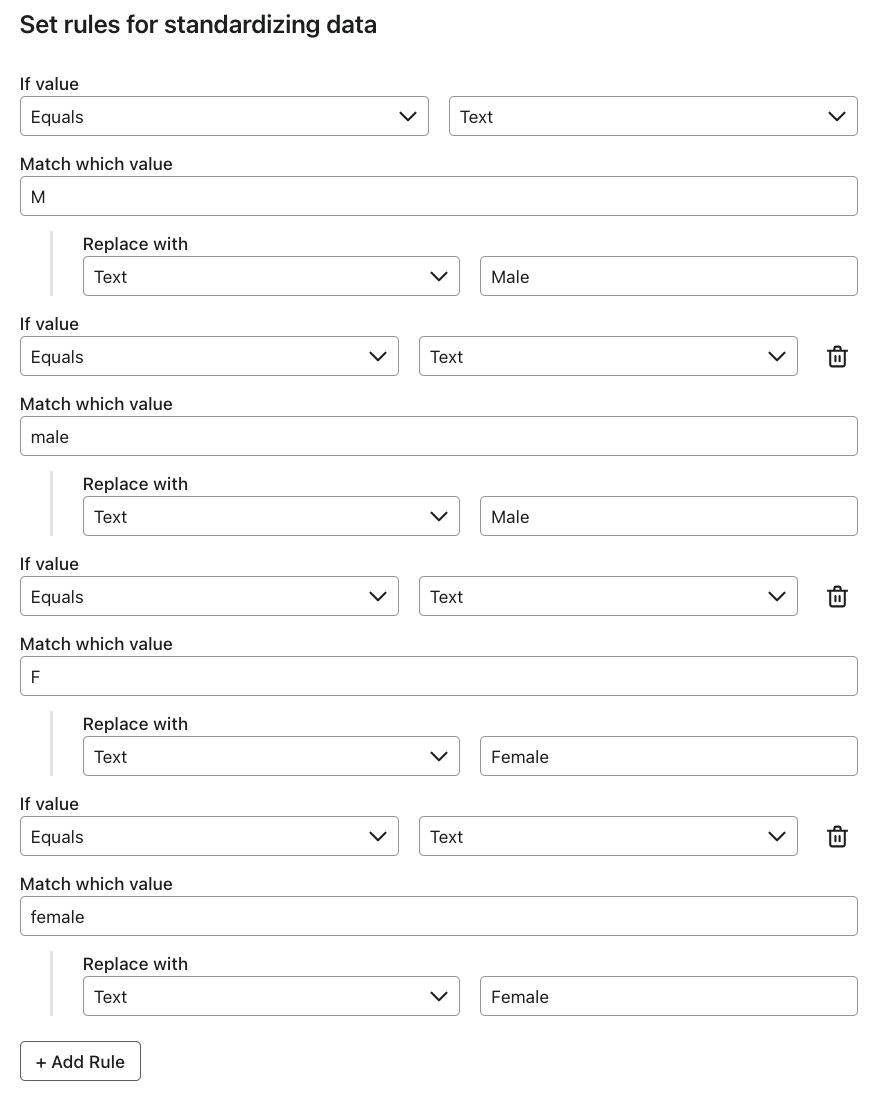
Task: Click the match value field containing 'M'
Action: tap(439, 197)
